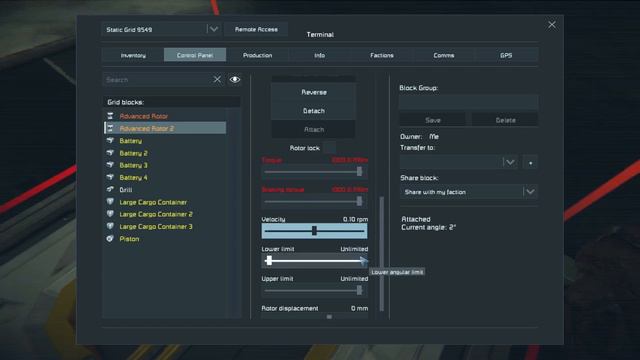Switch to the Control Panel tab
640x360 pixels.
[x=195, y=55]
